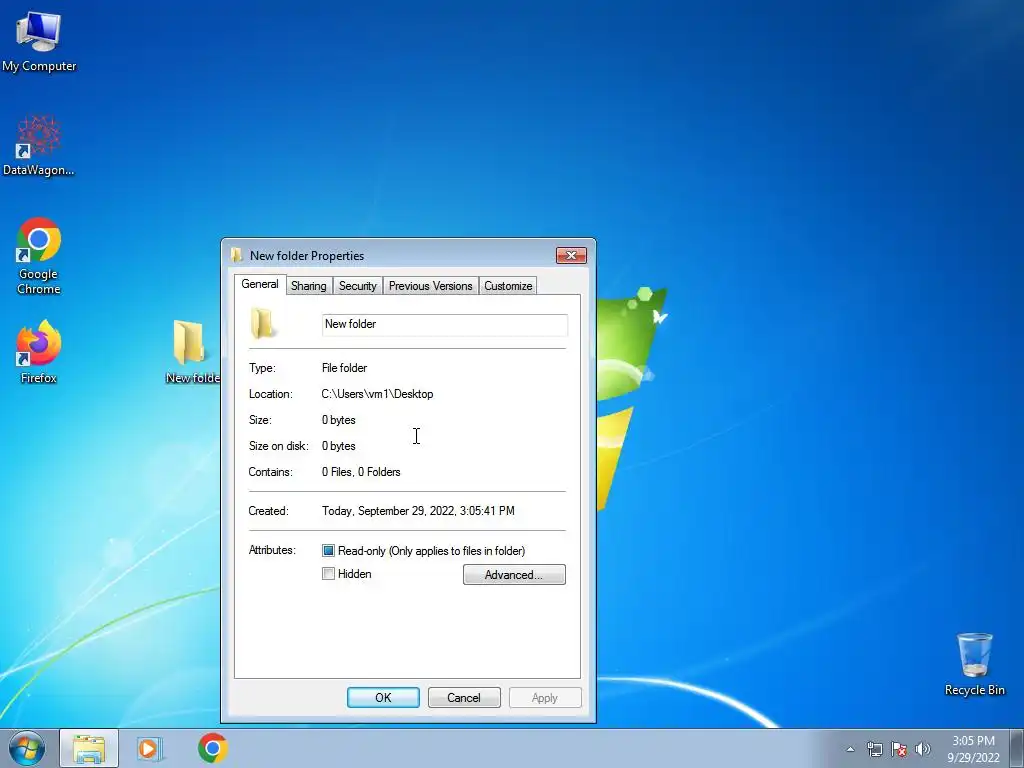Switch to the General tab
This screenshot has width=1024, height=768.
pyautogui.click(x=260, y=284)
